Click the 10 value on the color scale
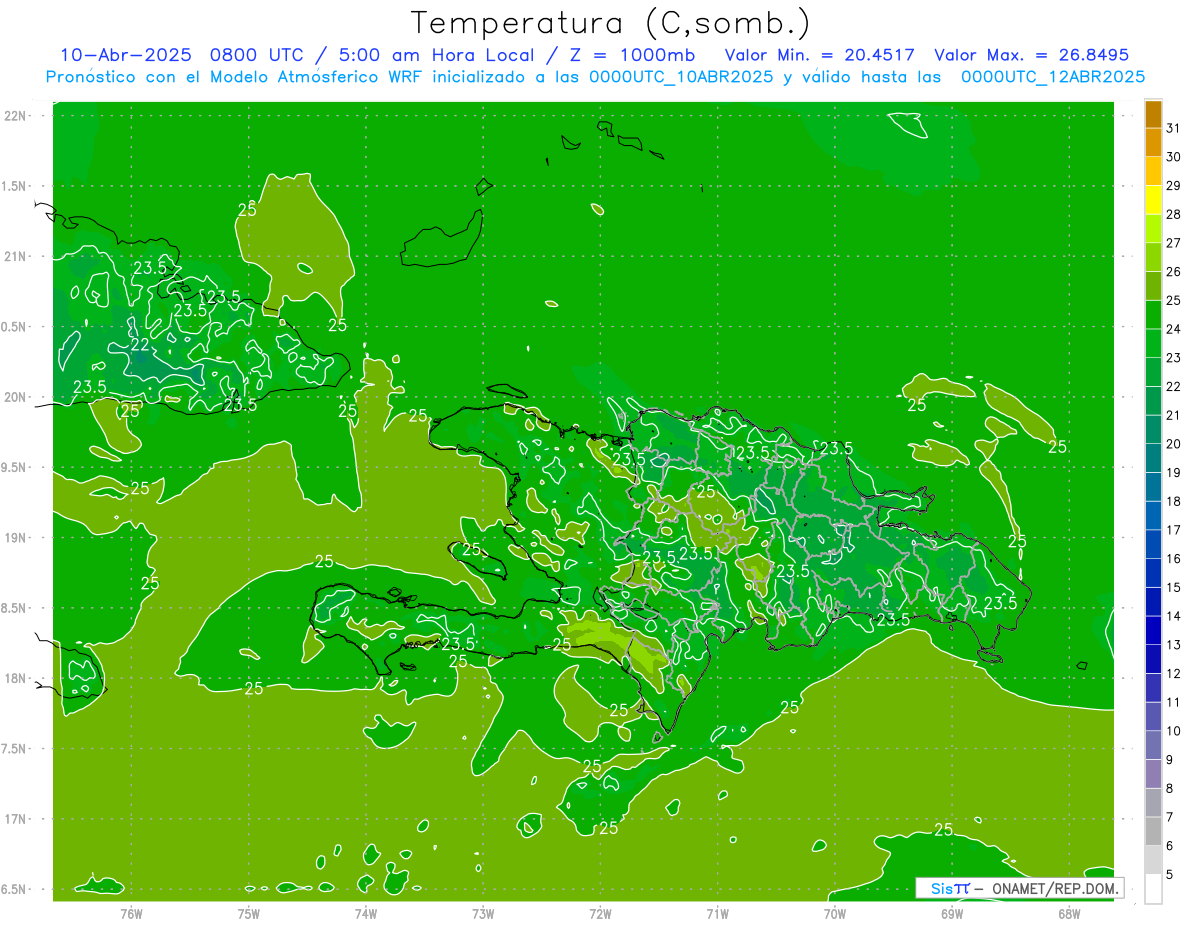Screen dimensions: 1200x927 tap(1174, 731)
